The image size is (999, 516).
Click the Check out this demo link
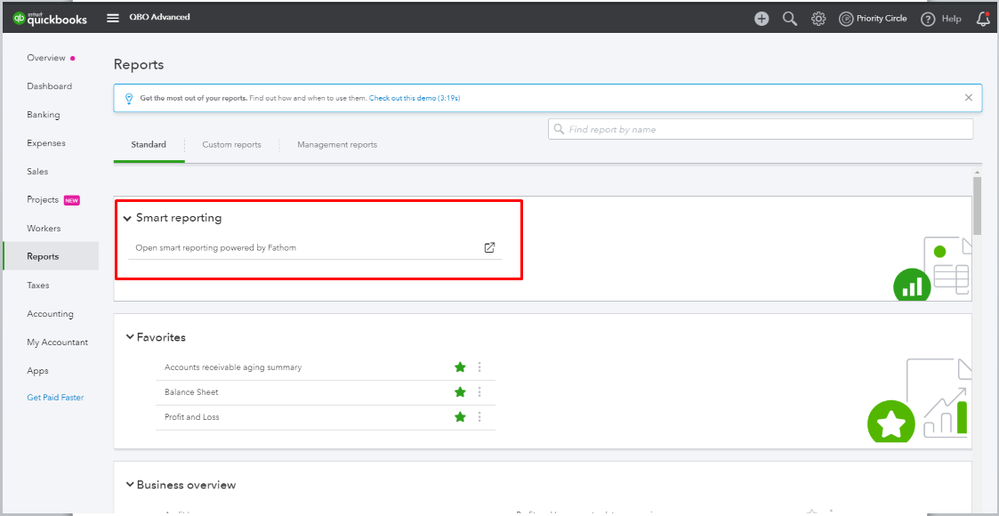point(414,98)
